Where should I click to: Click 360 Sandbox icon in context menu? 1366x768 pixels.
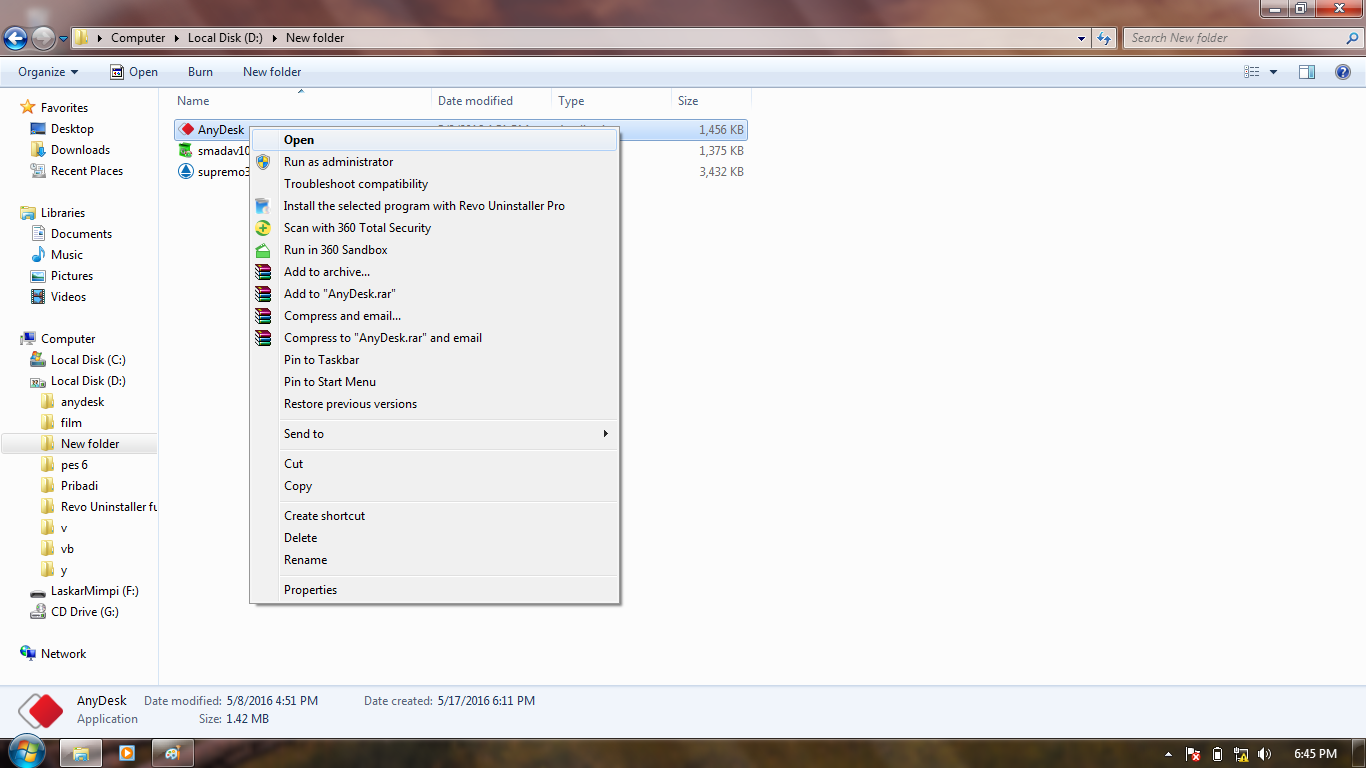263,250
